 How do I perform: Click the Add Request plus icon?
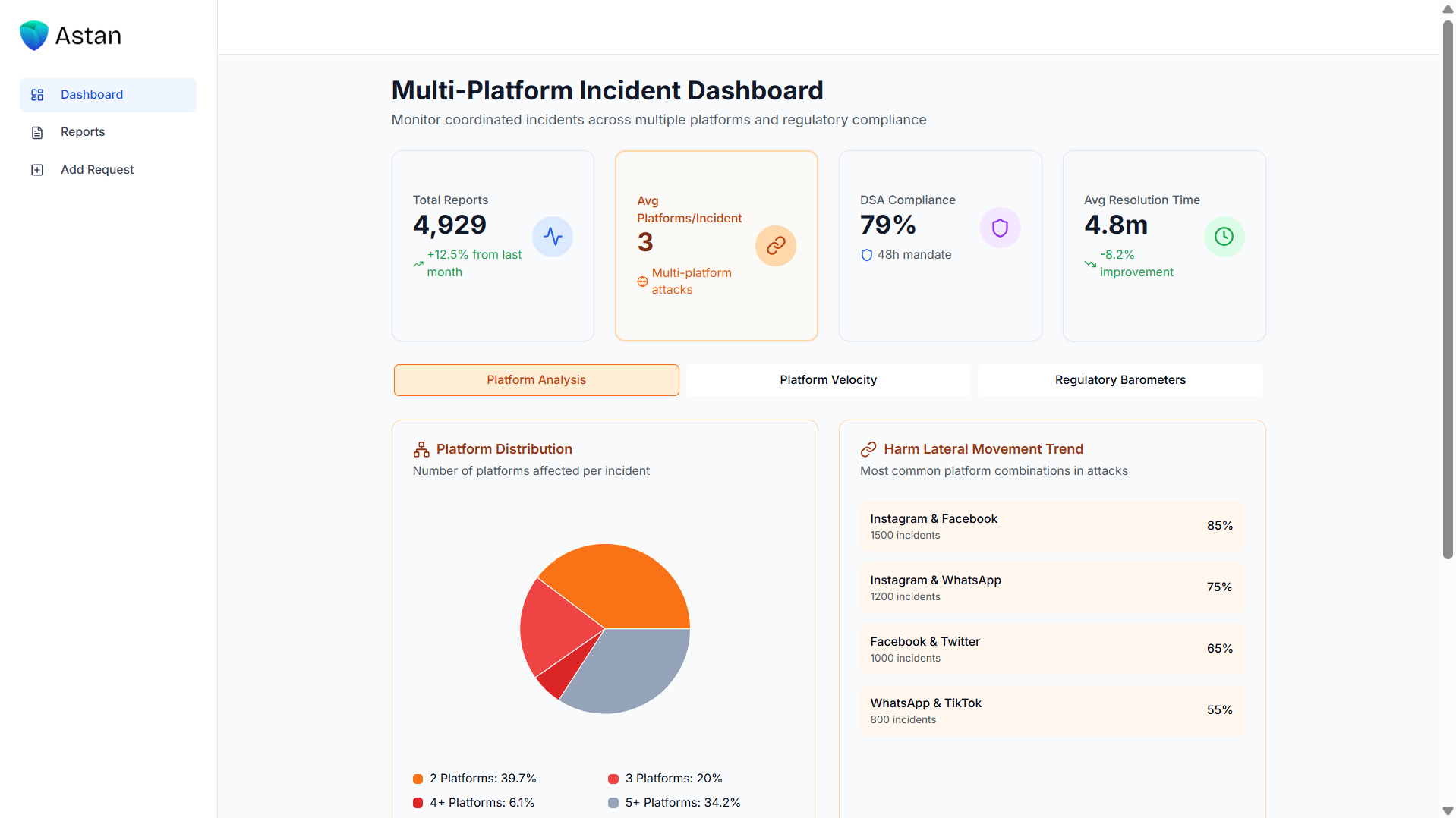[x=37, y=169]
